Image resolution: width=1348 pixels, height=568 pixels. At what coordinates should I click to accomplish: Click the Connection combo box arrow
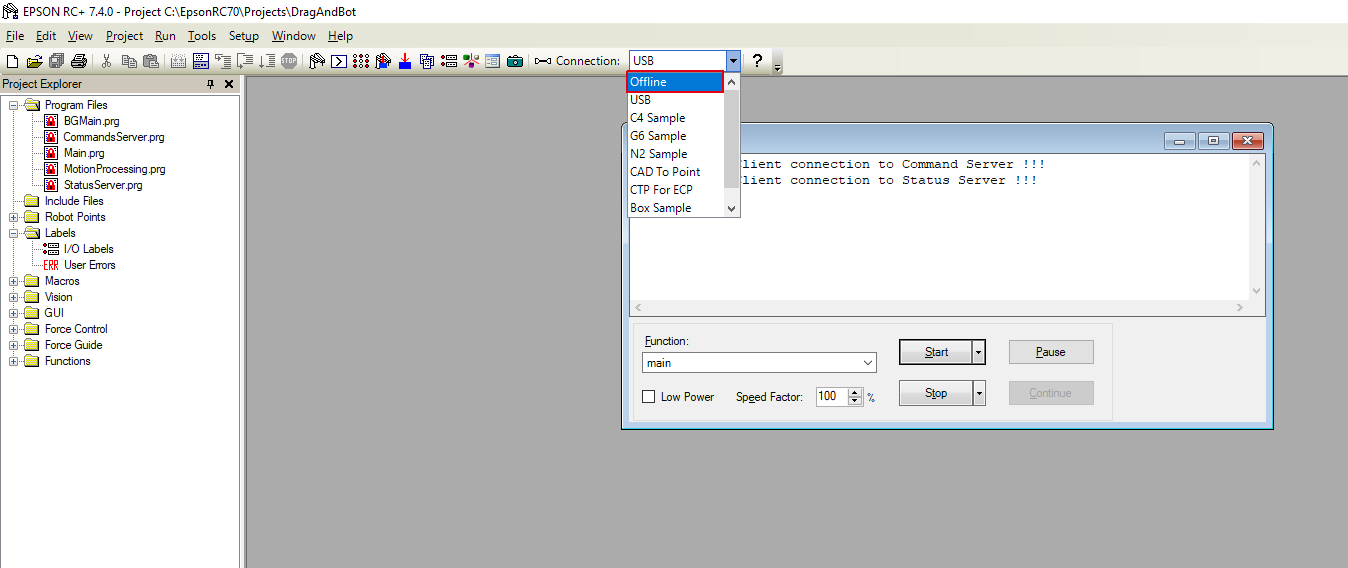pyautogui.click(x=733, y=61)
